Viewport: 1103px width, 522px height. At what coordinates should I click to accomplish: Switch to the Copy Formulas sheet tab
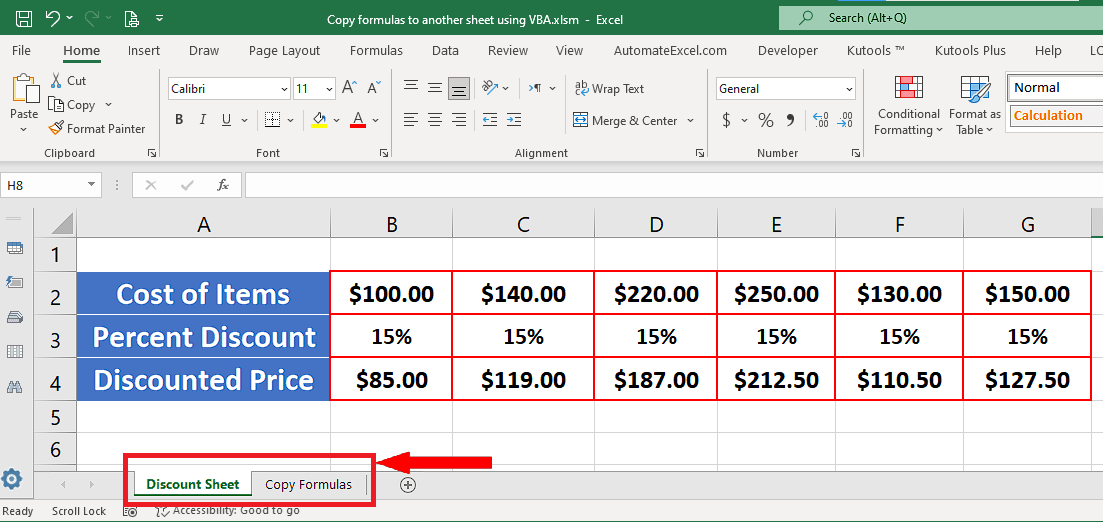(308, 484)
